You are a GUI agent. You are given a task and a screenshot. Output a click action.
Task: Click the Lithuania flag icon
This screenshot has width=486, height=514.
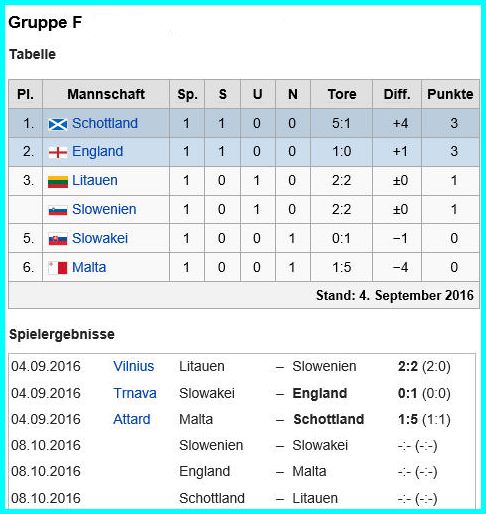(x=58, y=182)
